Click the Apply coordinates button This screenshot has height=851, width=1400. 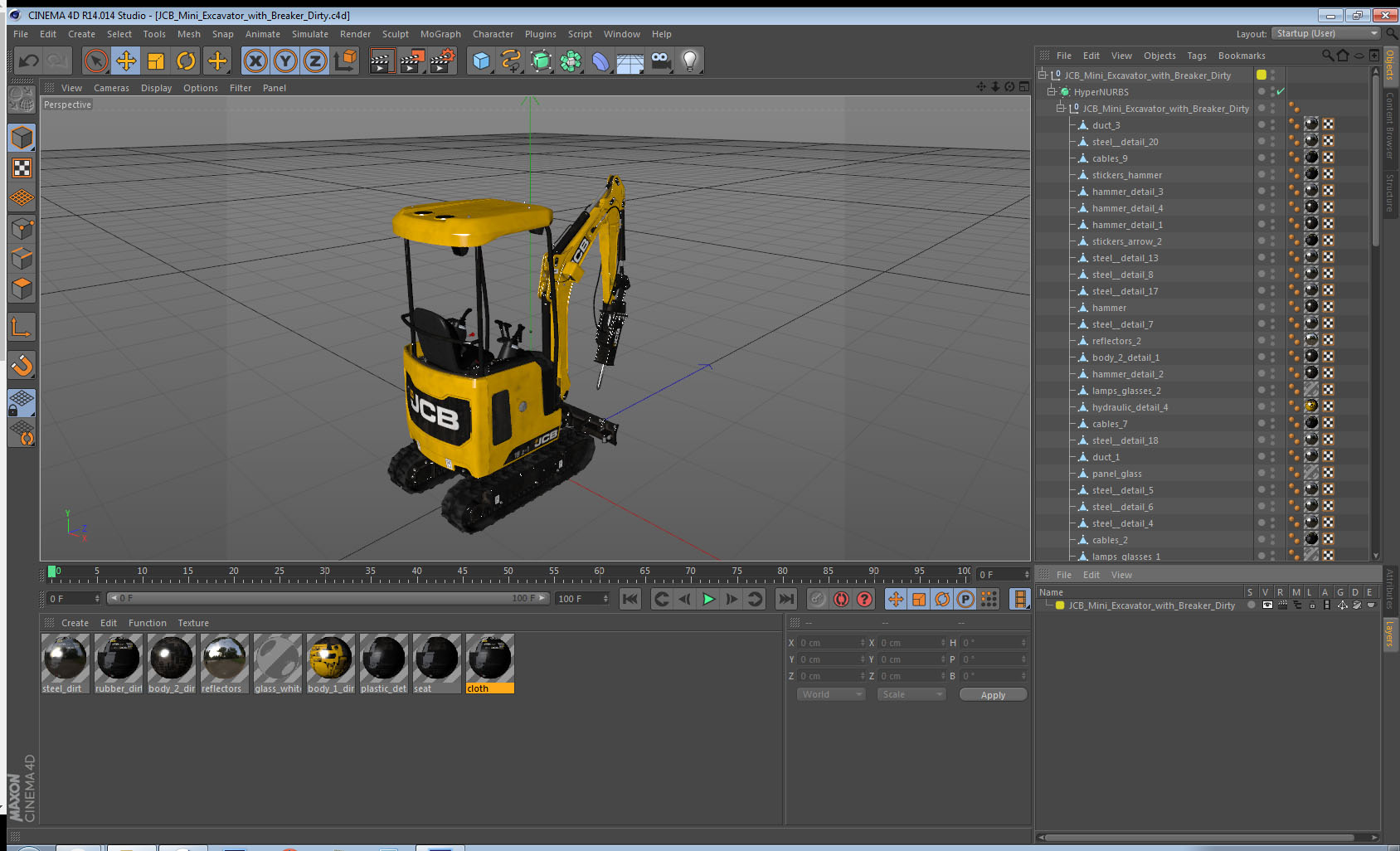point(993,695)
